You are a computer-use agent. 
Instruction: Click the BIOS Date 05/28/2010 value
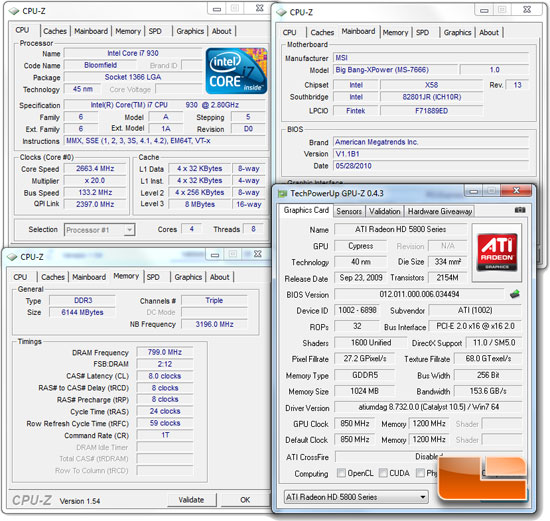431,166
